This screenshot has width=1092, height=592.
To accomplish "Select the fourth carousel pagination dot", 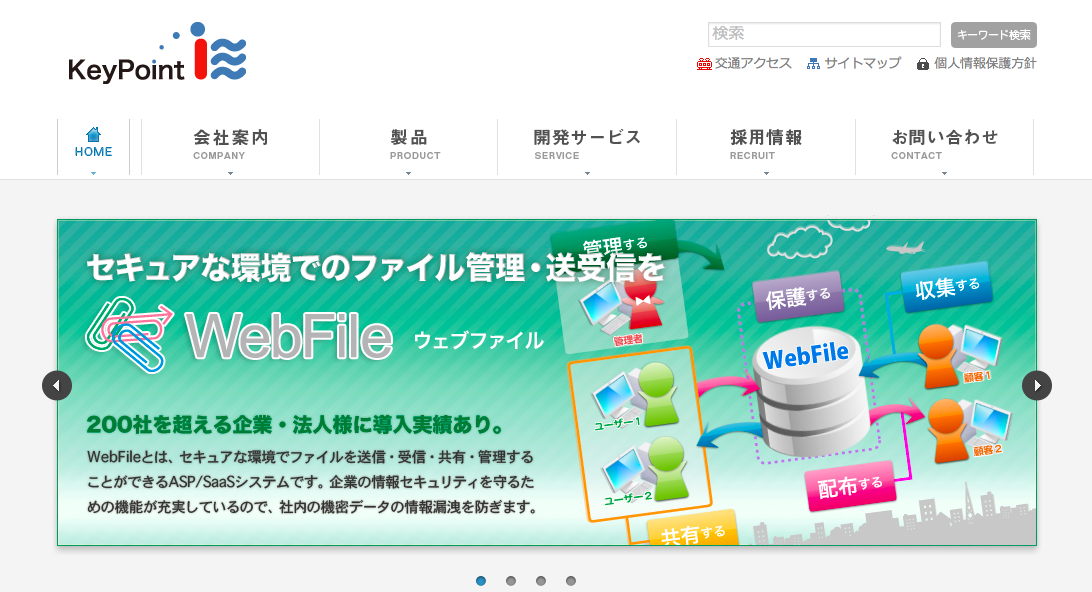I will (x=571, y=581).
